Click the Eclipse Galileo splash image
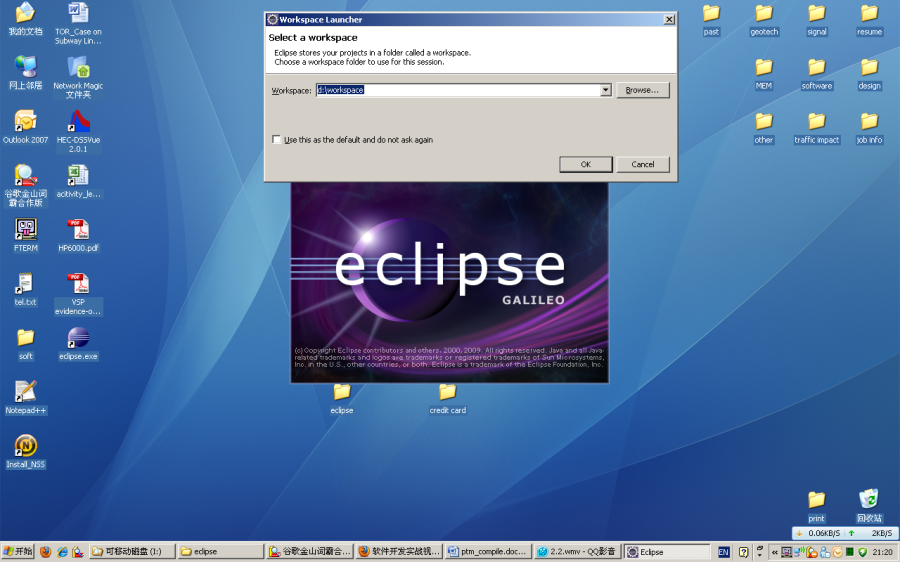The height and width of the screenshot is (562, 900). pos(449,282)
